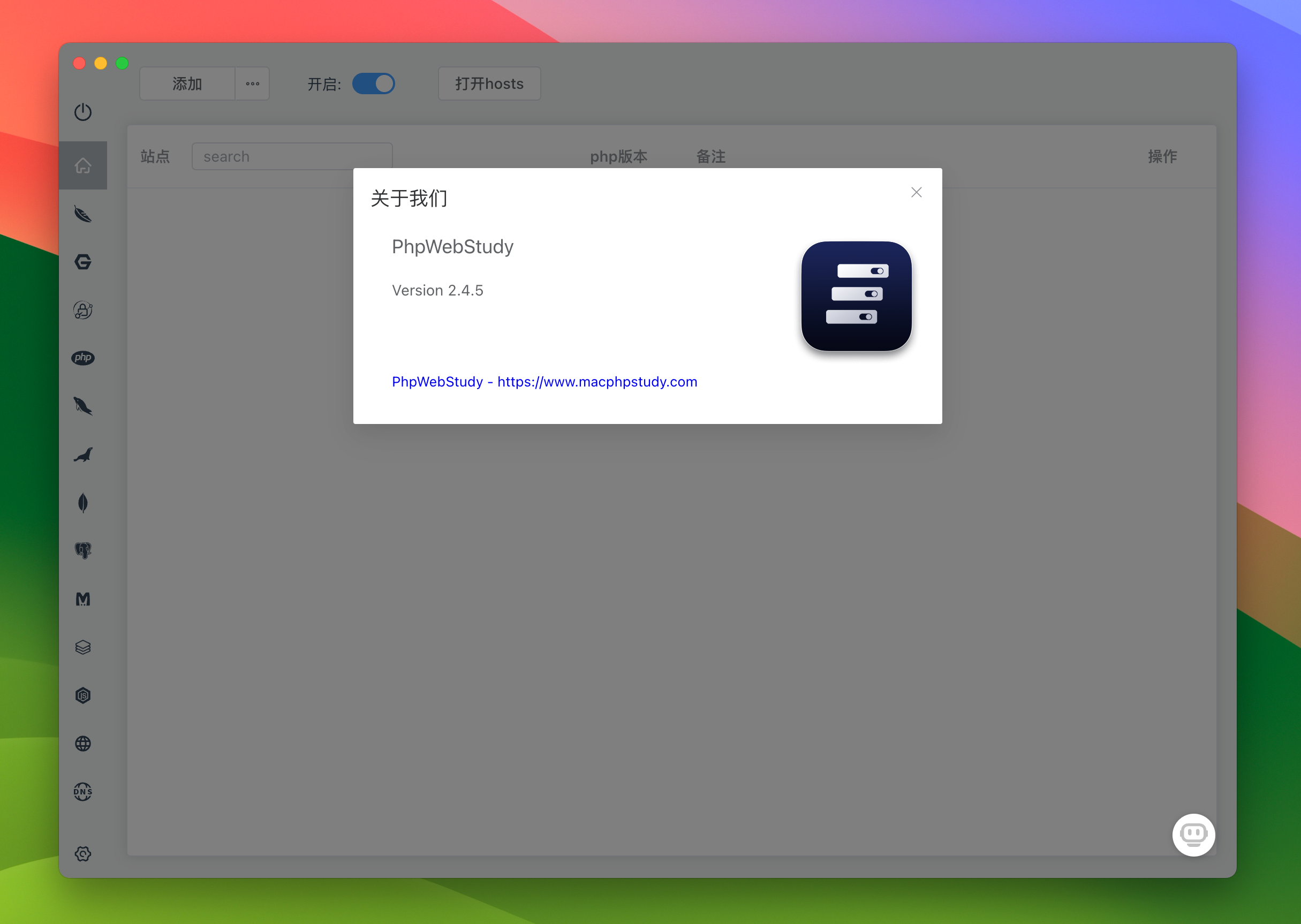
Task: Click the power button icon
Action: pos(84,112)
